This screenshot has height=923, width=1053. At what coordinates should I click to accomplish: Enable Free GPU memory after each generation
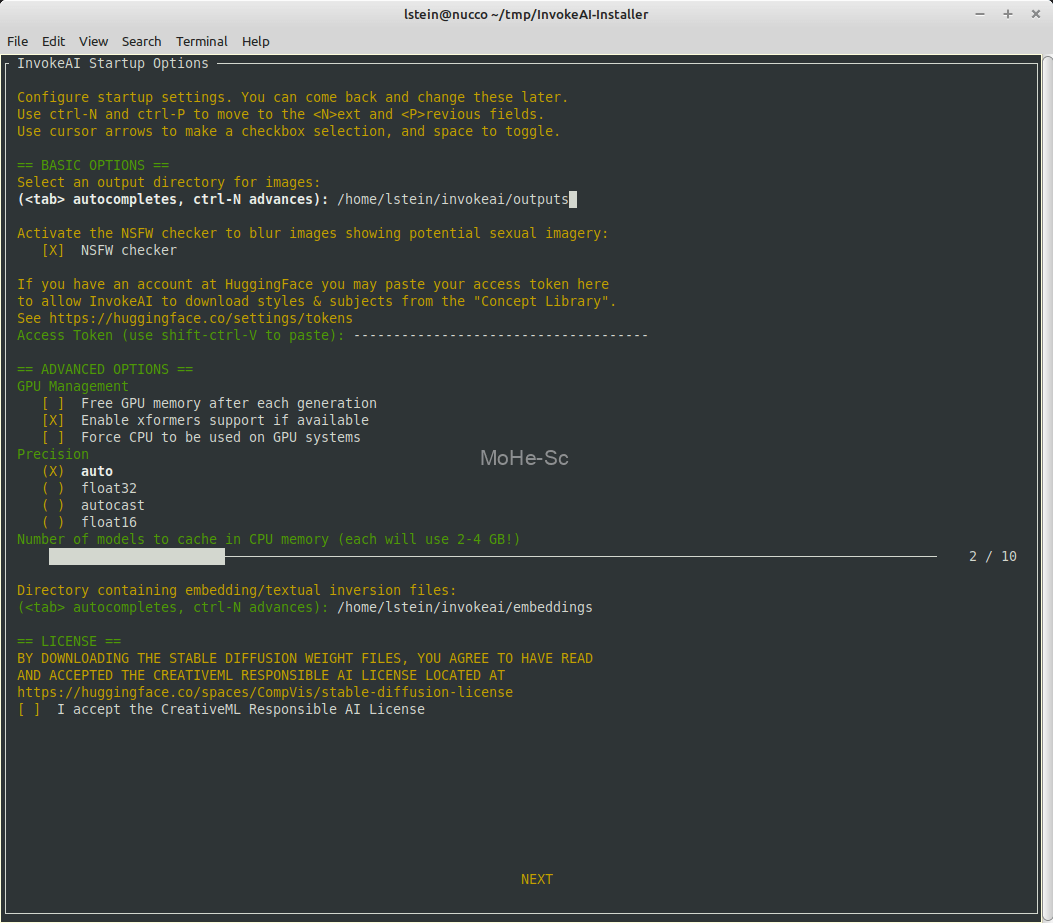coord(53,403)
